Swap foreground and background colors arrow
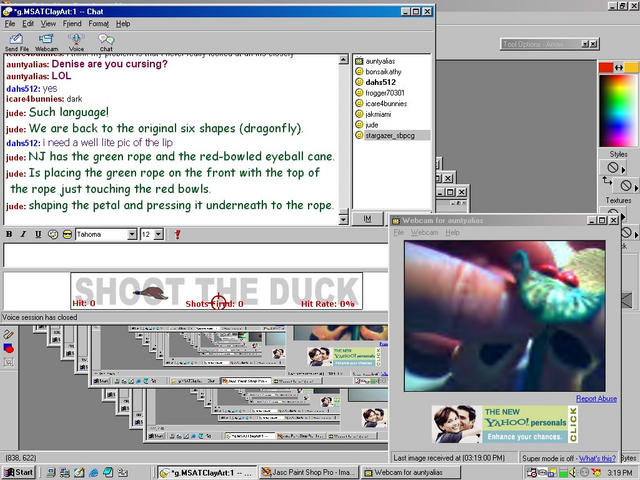Screen dimensions: 640x480 point(619,68)
